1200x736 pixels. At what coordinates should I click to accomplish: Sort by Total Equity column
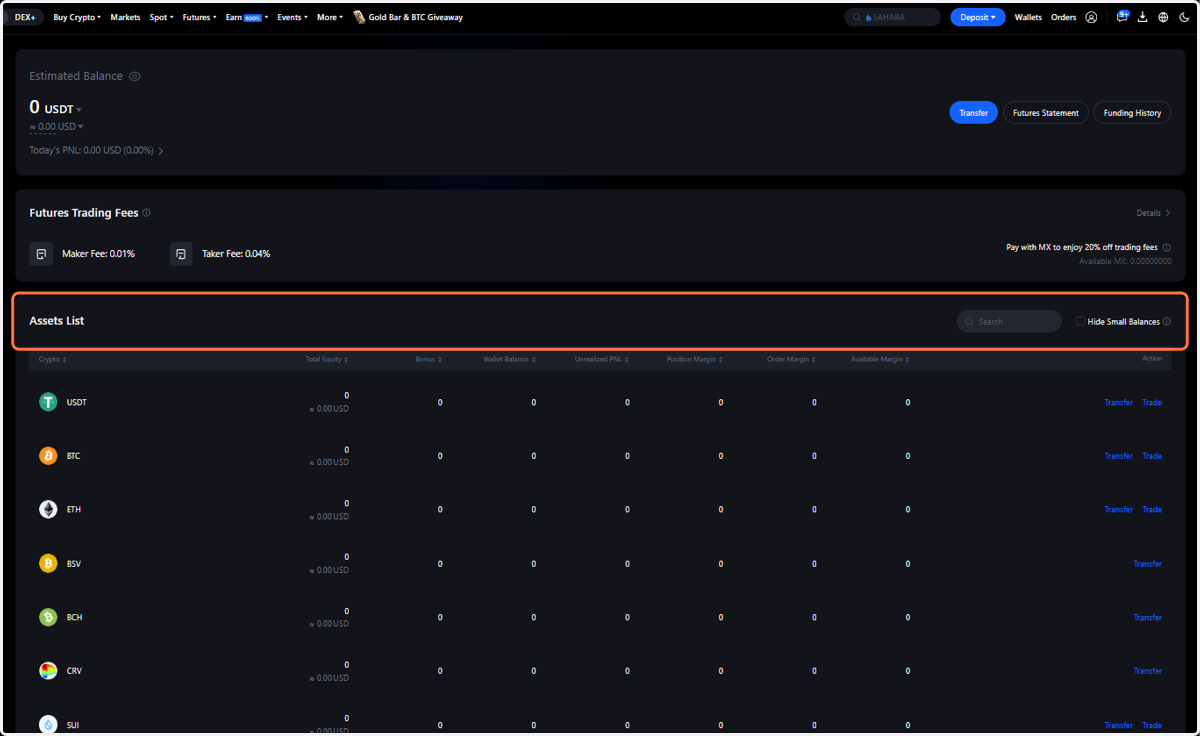click(x=327, y=359)
